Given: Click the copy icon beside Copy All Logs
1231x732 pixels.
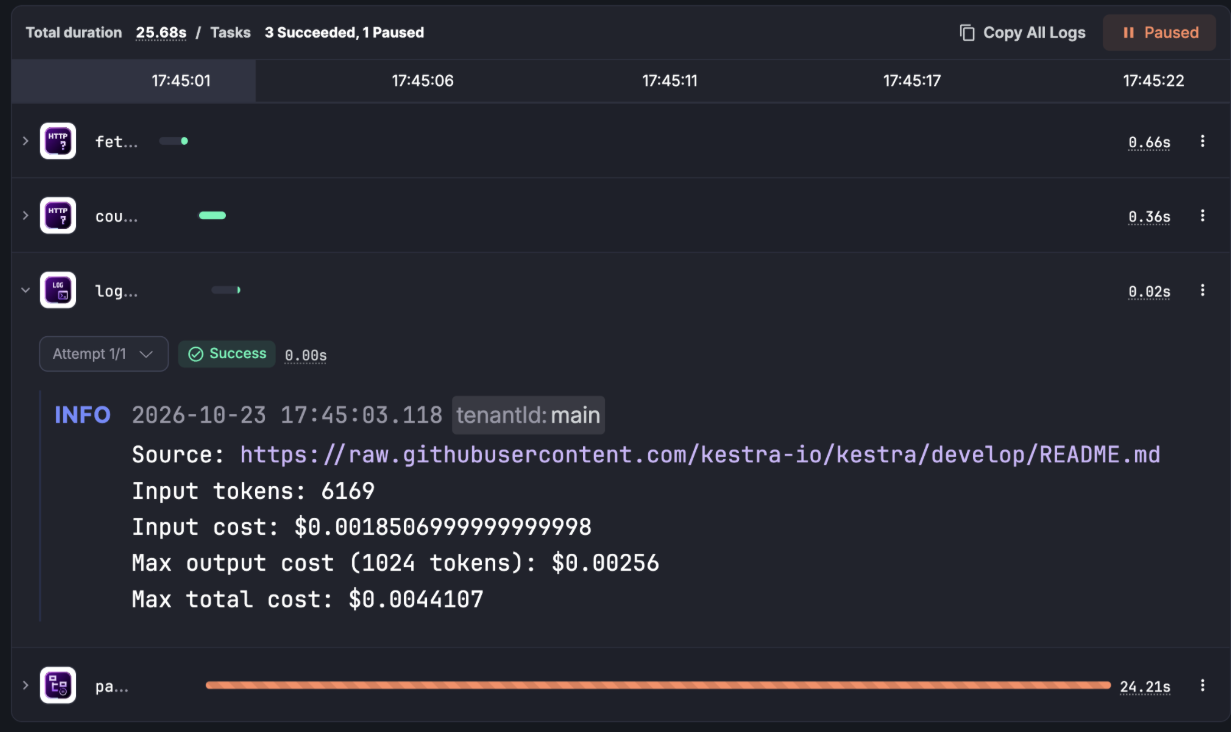Looking at the screenshot, I should pos(967,33).
